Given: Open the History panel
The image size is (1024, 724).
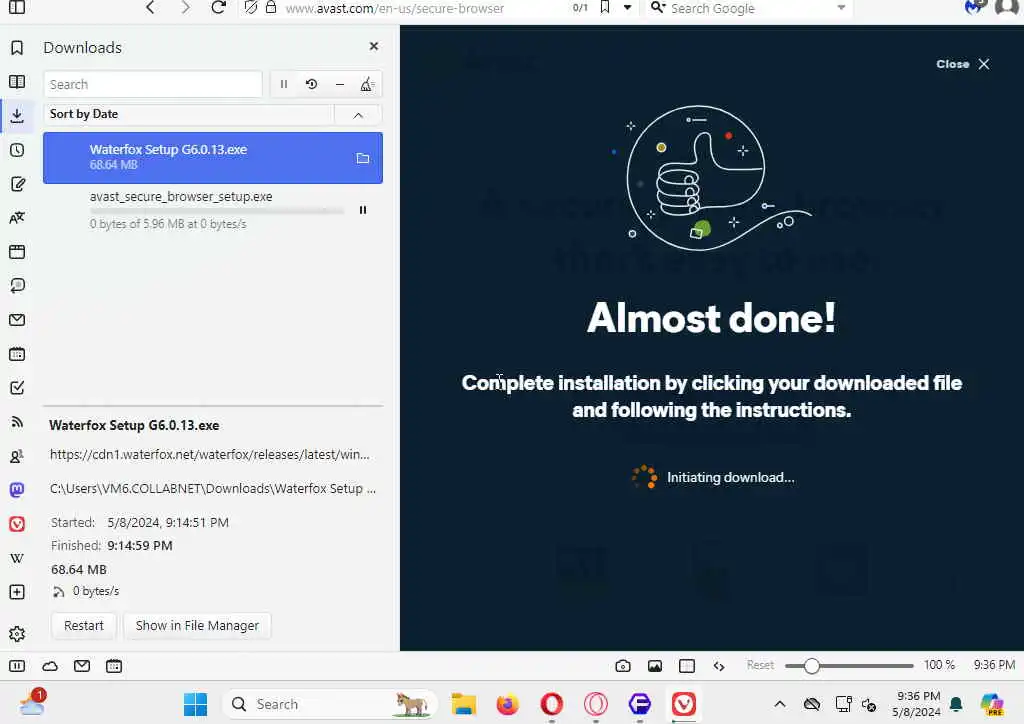Looking at the screenshot, I should [x=17, y=150].
